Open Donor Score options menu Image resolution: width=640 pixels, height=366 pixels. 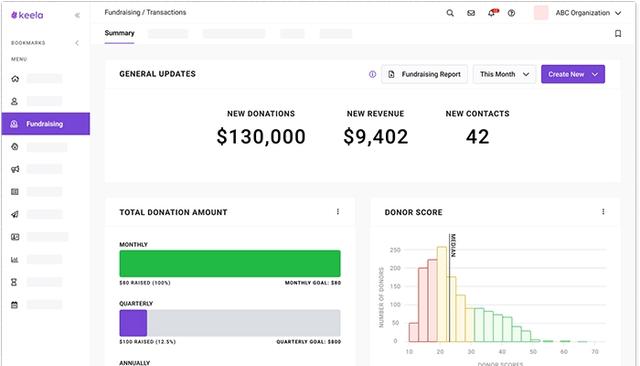click(x=603, y=211)
